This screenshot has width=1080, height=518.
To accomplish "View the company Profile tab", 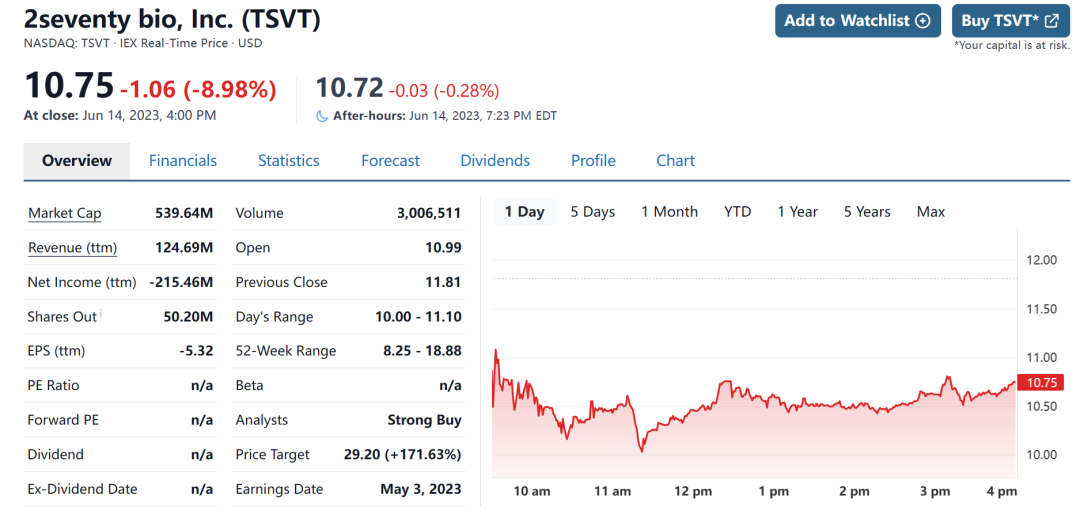I will (593, 161).
